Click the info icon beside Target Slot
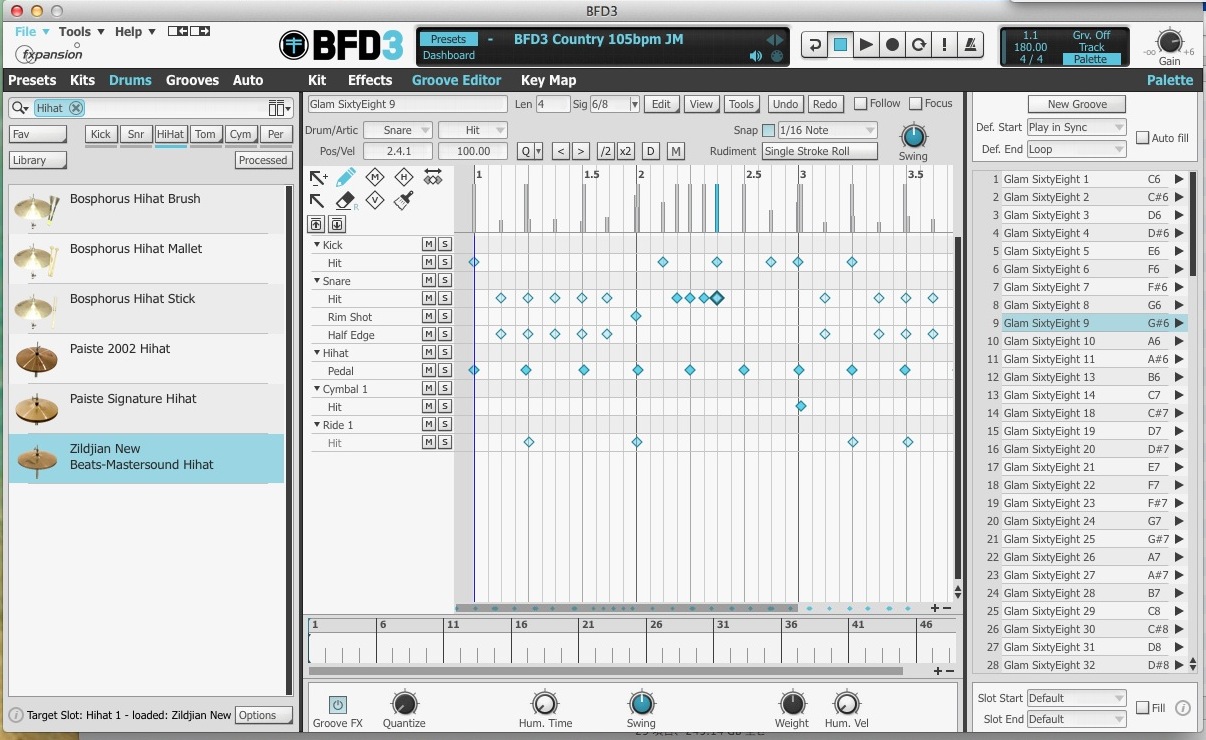Image resolution: width=1206 pixels, height=740 pixels. [x=16, y=715]
